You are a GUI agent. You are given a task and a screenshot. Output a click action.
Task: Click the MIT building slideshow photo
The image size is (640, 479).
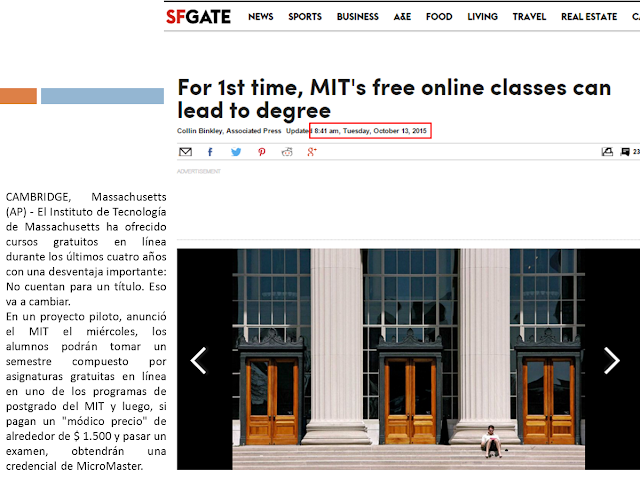[409, 359]
